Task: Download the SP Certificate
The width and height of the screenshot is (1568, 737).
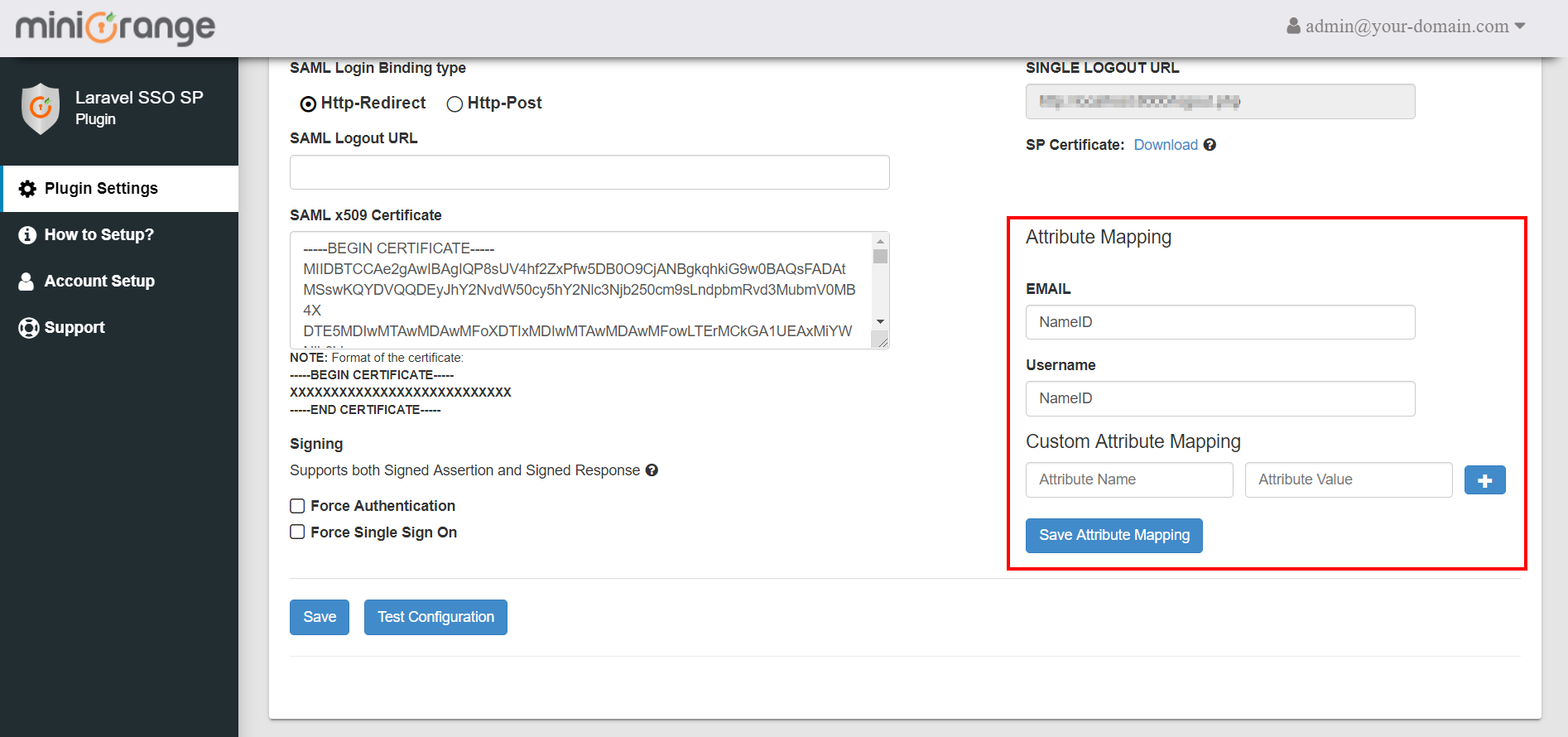Action: click(x=1166, y=145)
